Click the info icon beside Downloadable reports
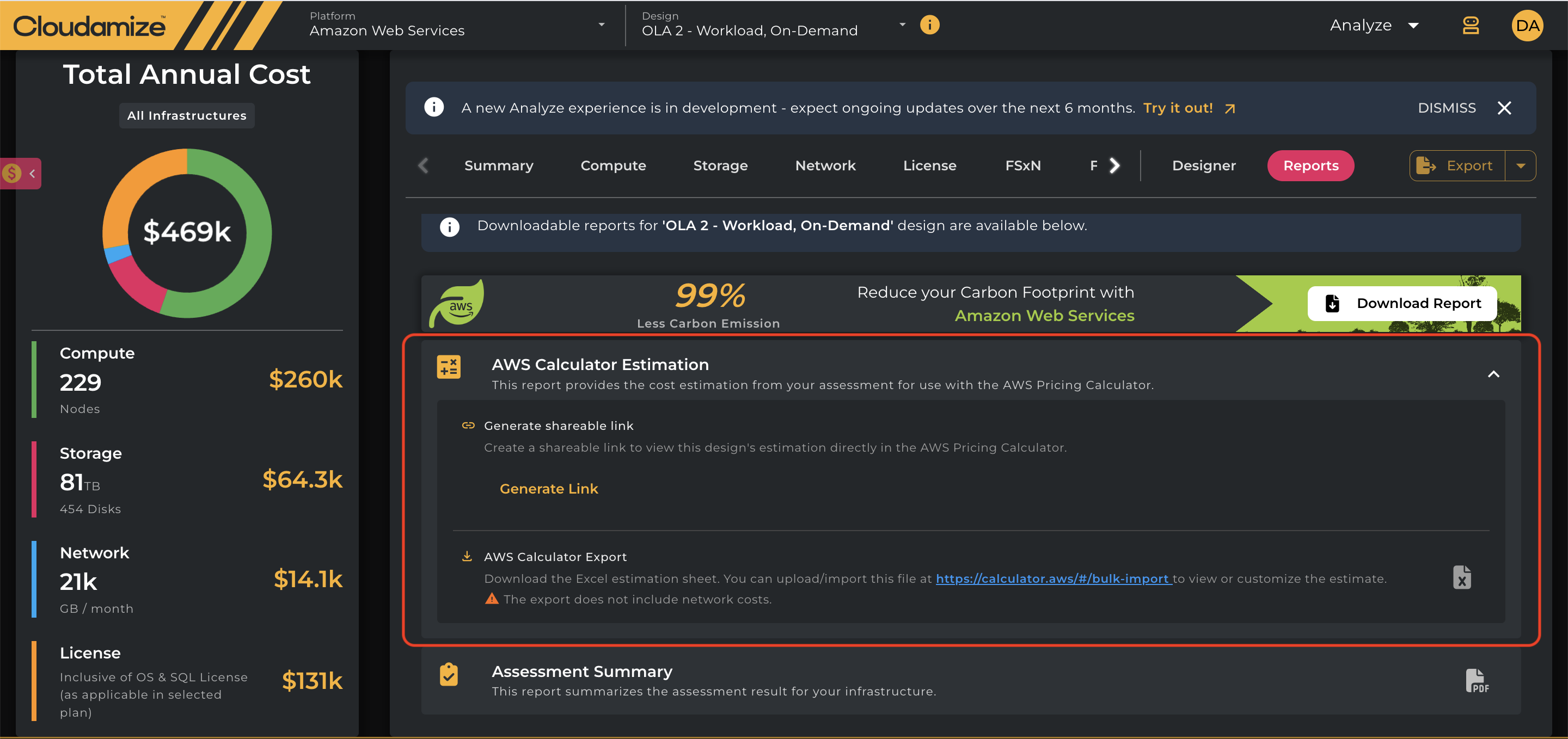 (x=450, y=227)
